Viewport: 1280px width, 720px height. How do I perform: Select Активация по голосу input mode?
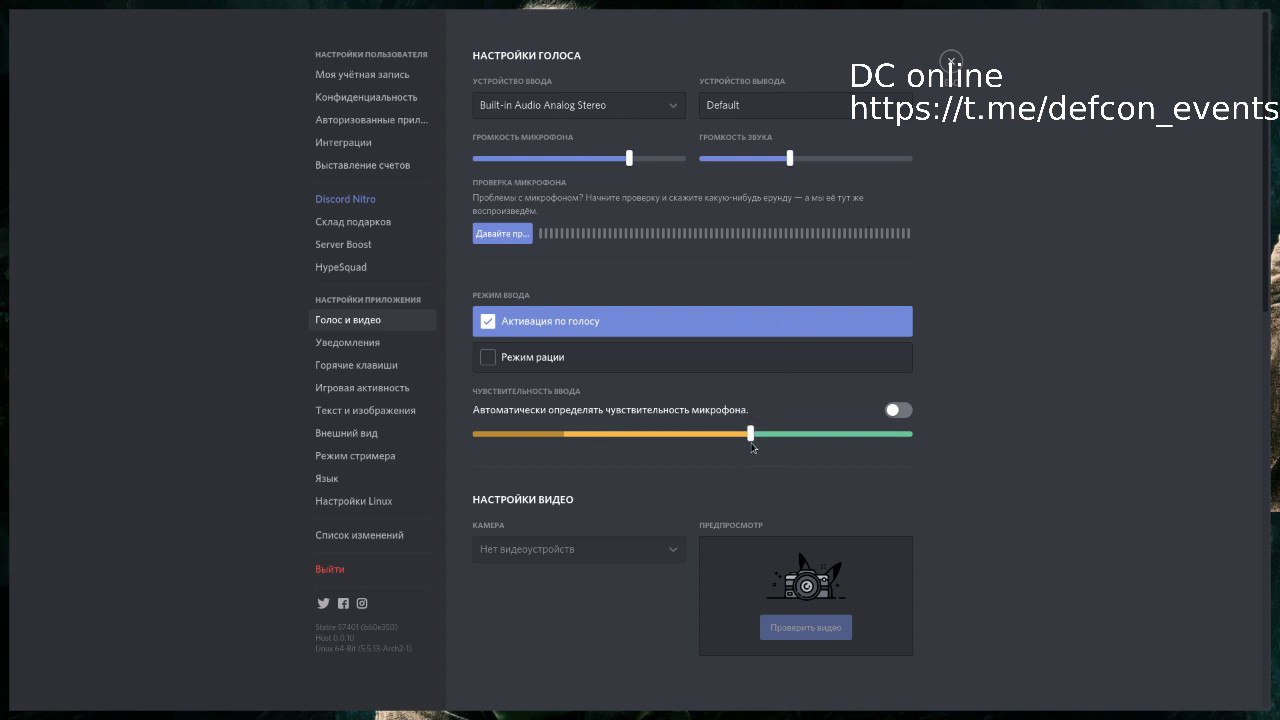(692, 321)
